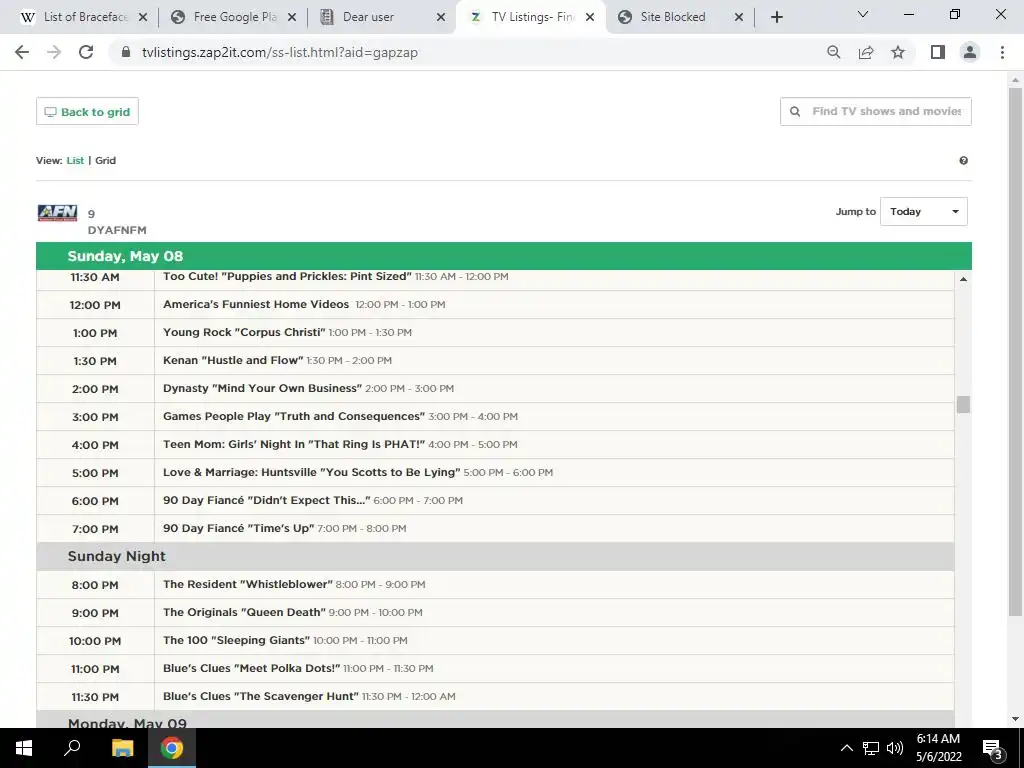Select the Grid view link
The width and height of the screenshot is (1024, 768).
tap(105, 161)
